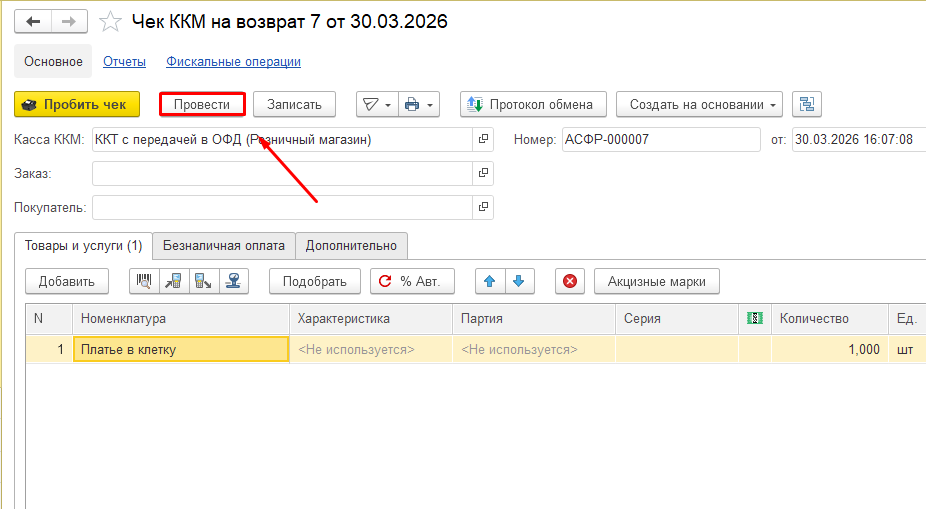Open the Покупатель field's open icon
926x509 pixels.
483,207
